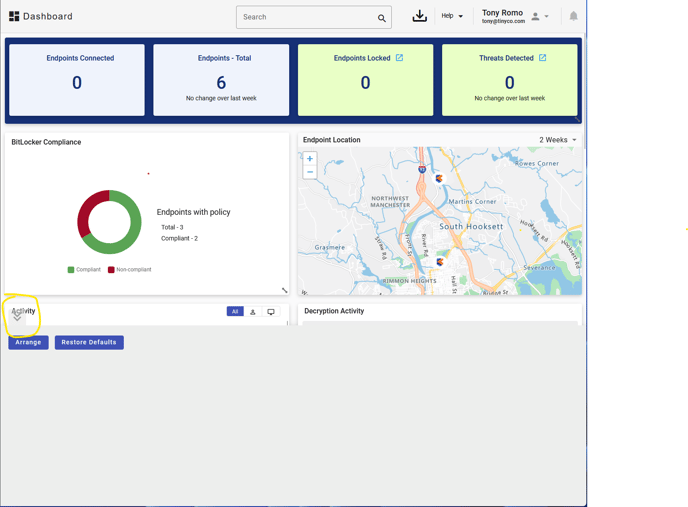Screen dimensions: 688x507
Task: Filter Activity by user icon
Action: 253,312
